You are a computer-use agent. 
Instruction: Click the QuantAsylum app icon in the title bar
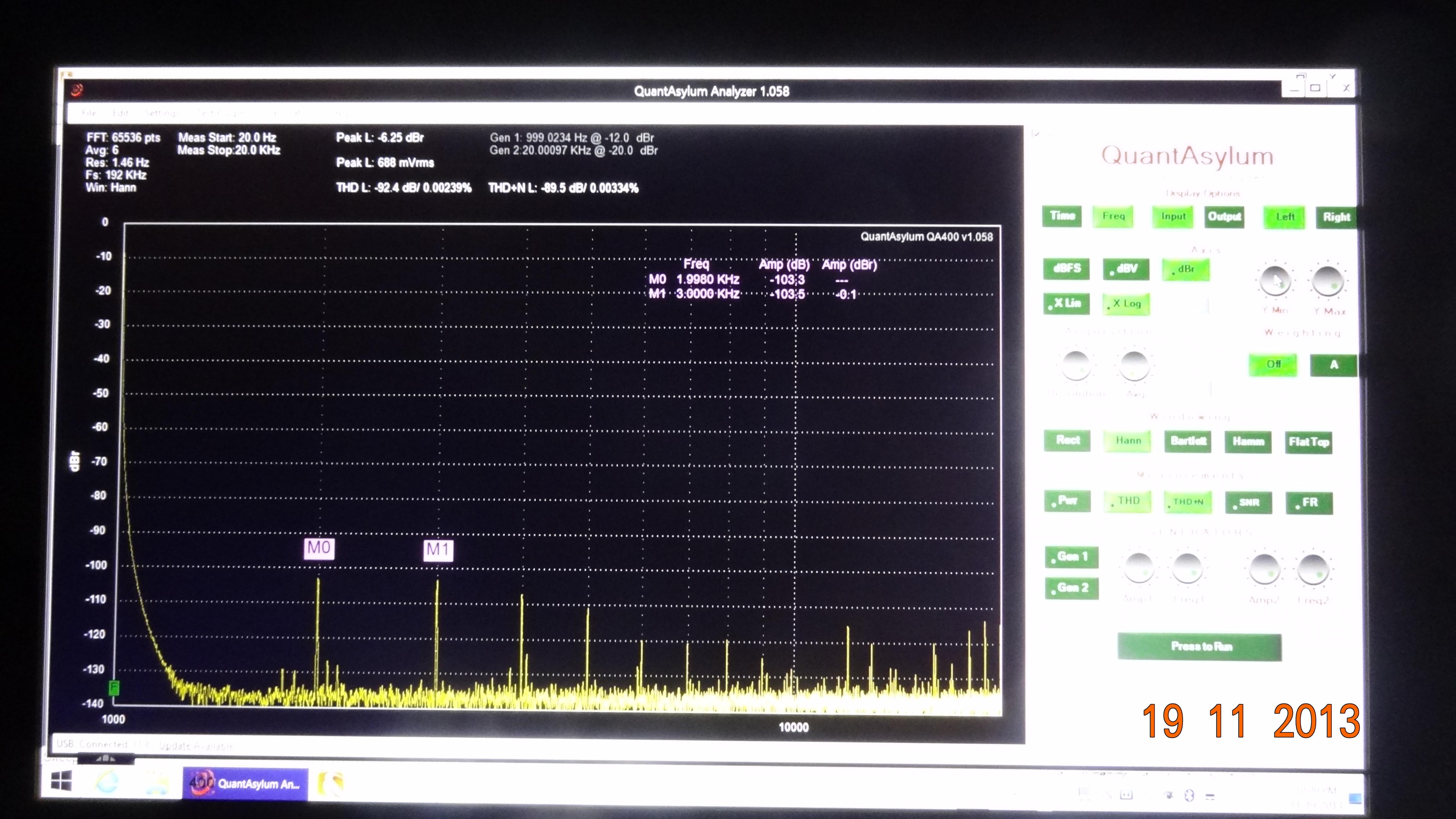(77, 90)
